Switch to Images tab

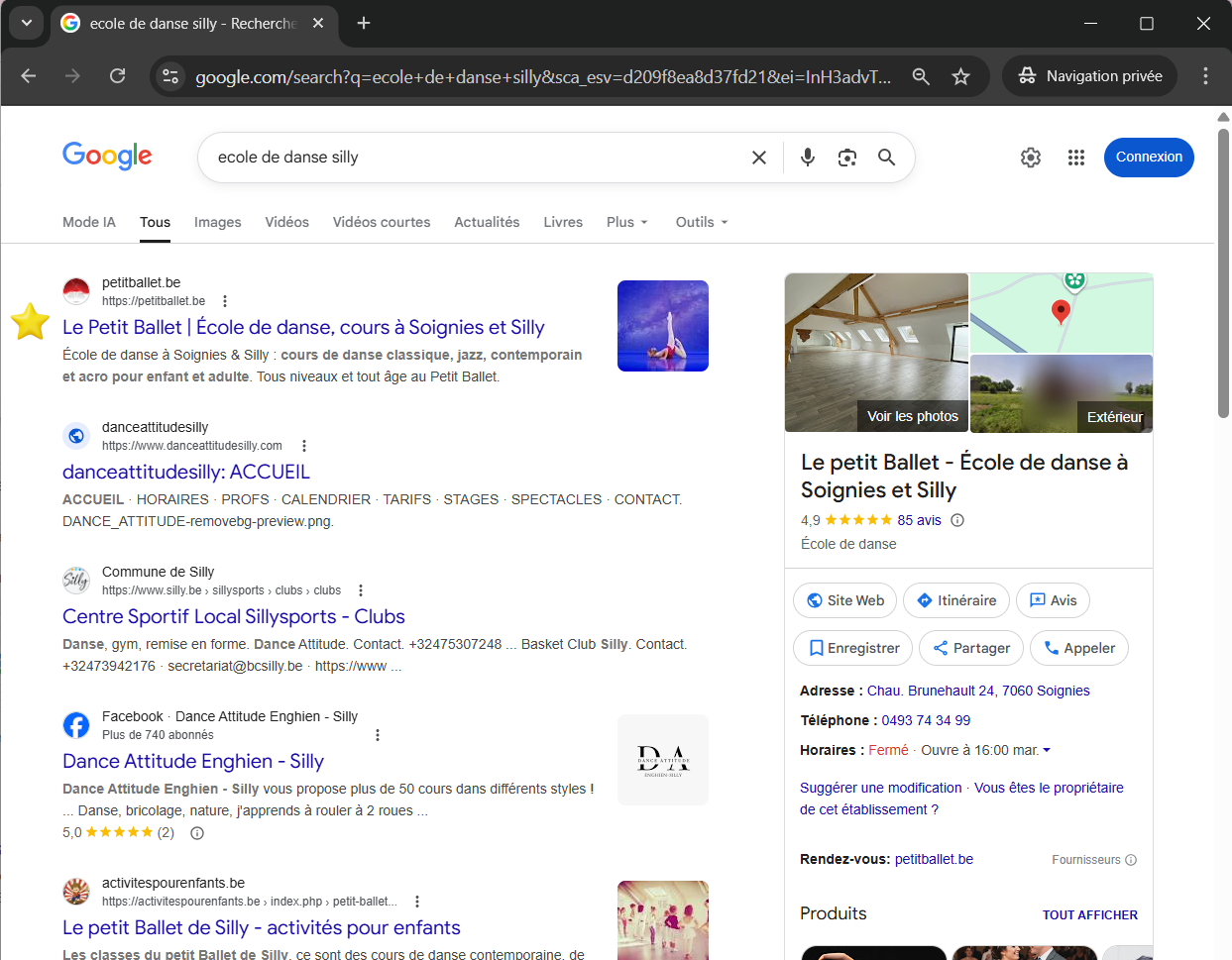click(x=218, y=222)
